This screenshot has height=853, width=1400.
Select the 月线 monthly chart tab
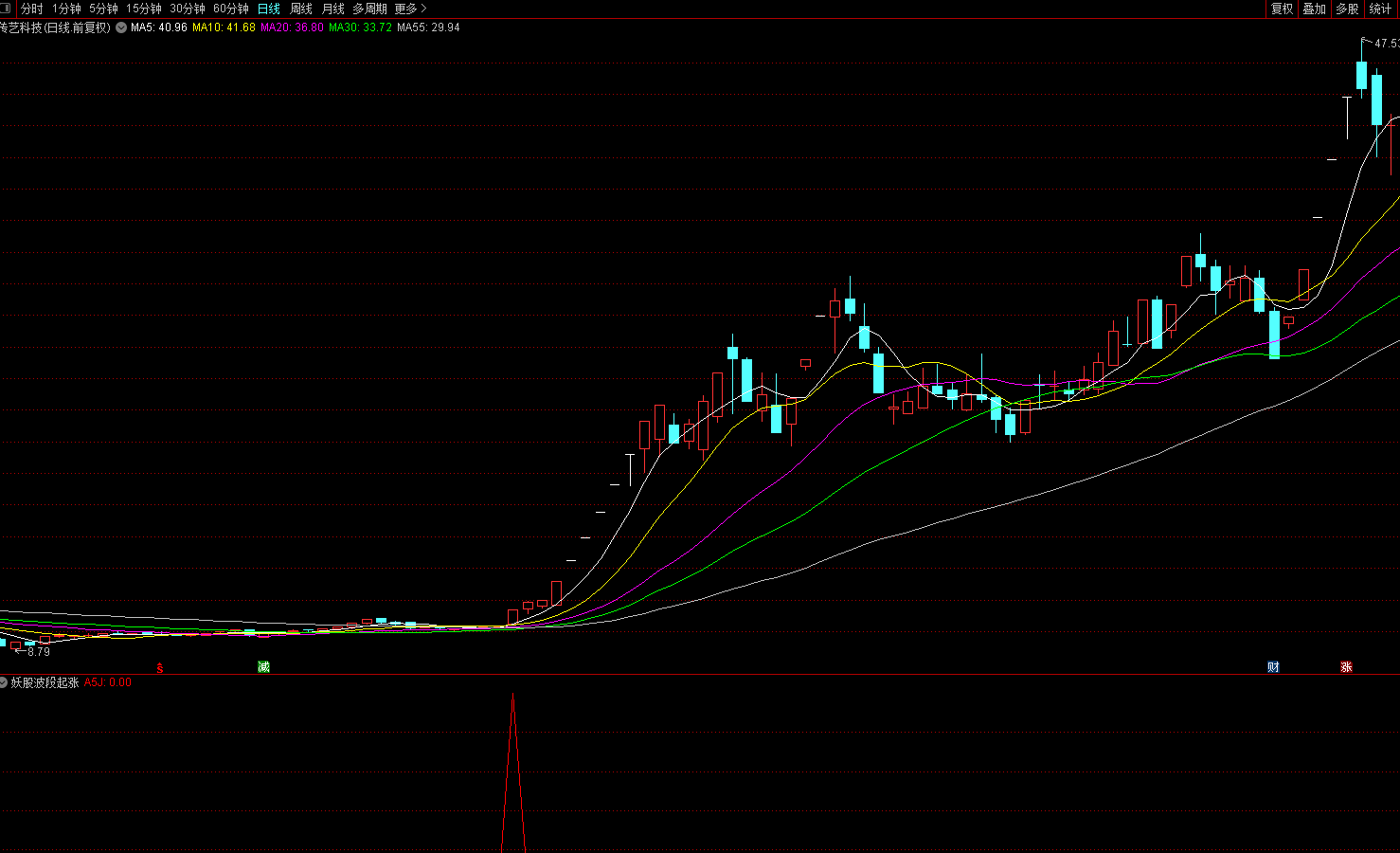[333, 9]
